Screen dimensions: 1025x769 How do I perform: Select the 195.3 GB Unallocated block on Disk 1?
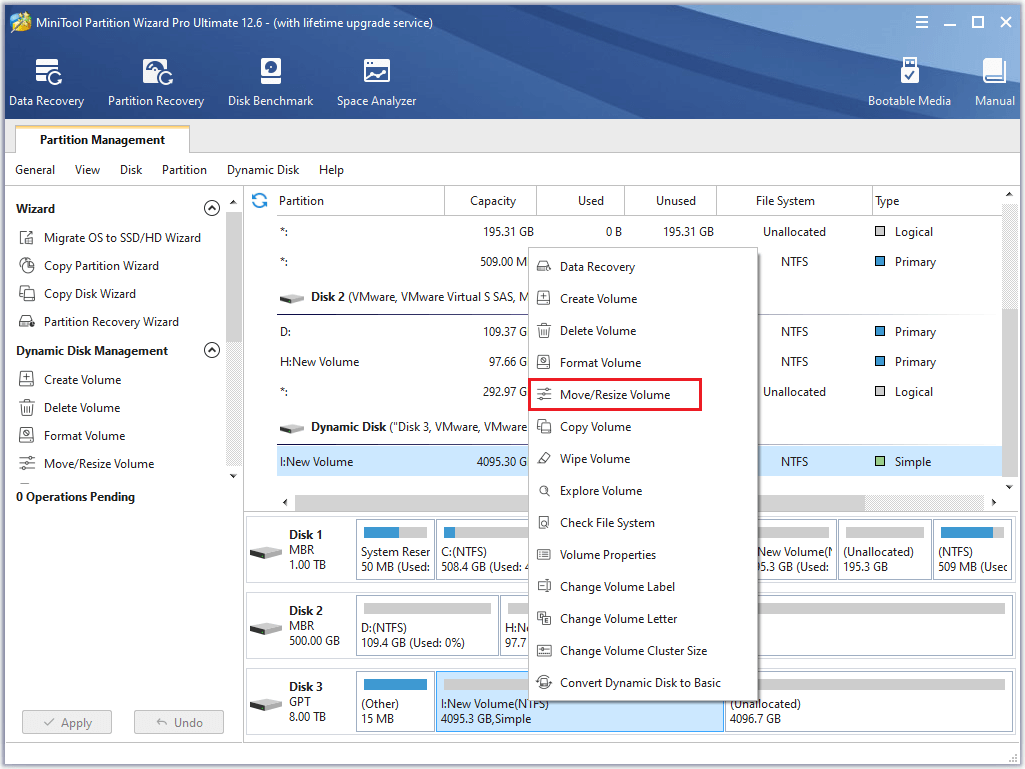[x=884, y=549]
